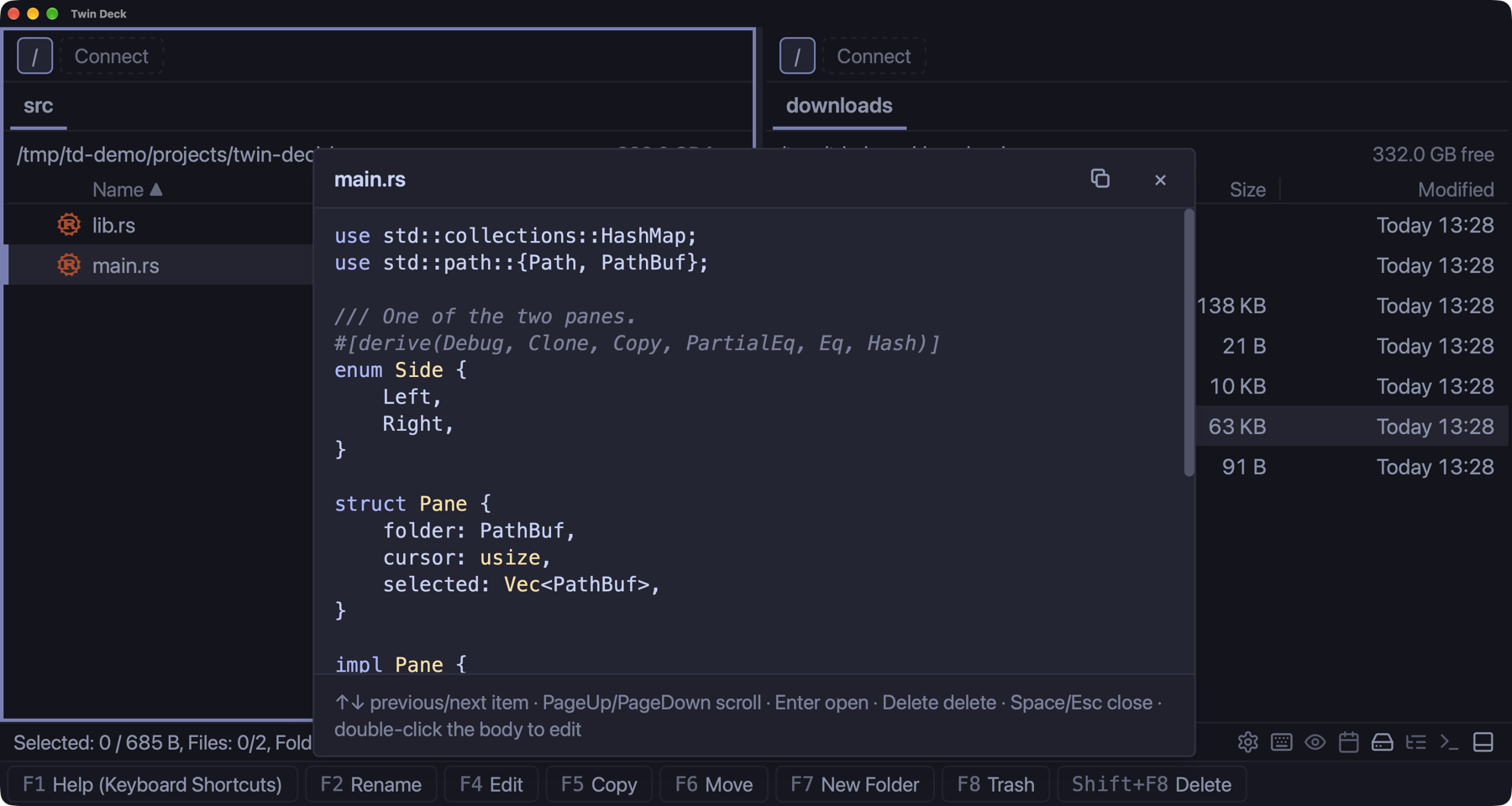Image resolution: width=1512 pixels, height=806 pixels.
Task: Click the Selected status text in left pane
Action: pos(163,743)
